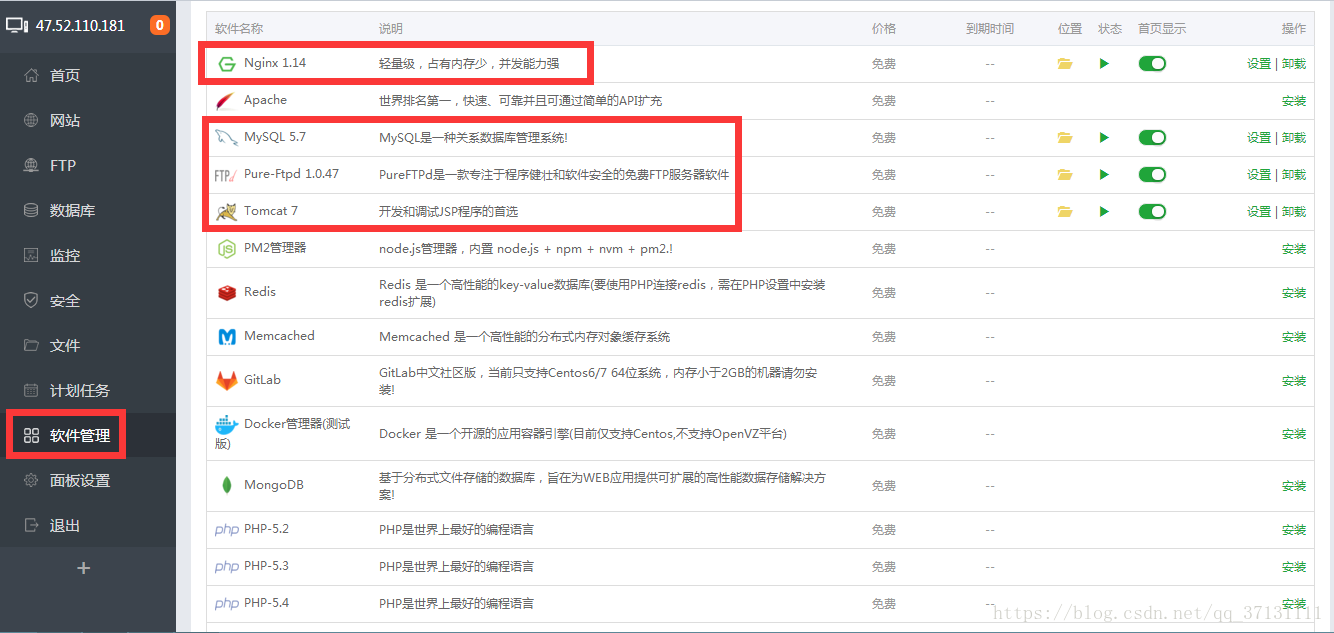The width and height of the screenshot is (1334, 633).
Task: Click 设置 for MySQL 5.7
Action: tap(1259, 138)
